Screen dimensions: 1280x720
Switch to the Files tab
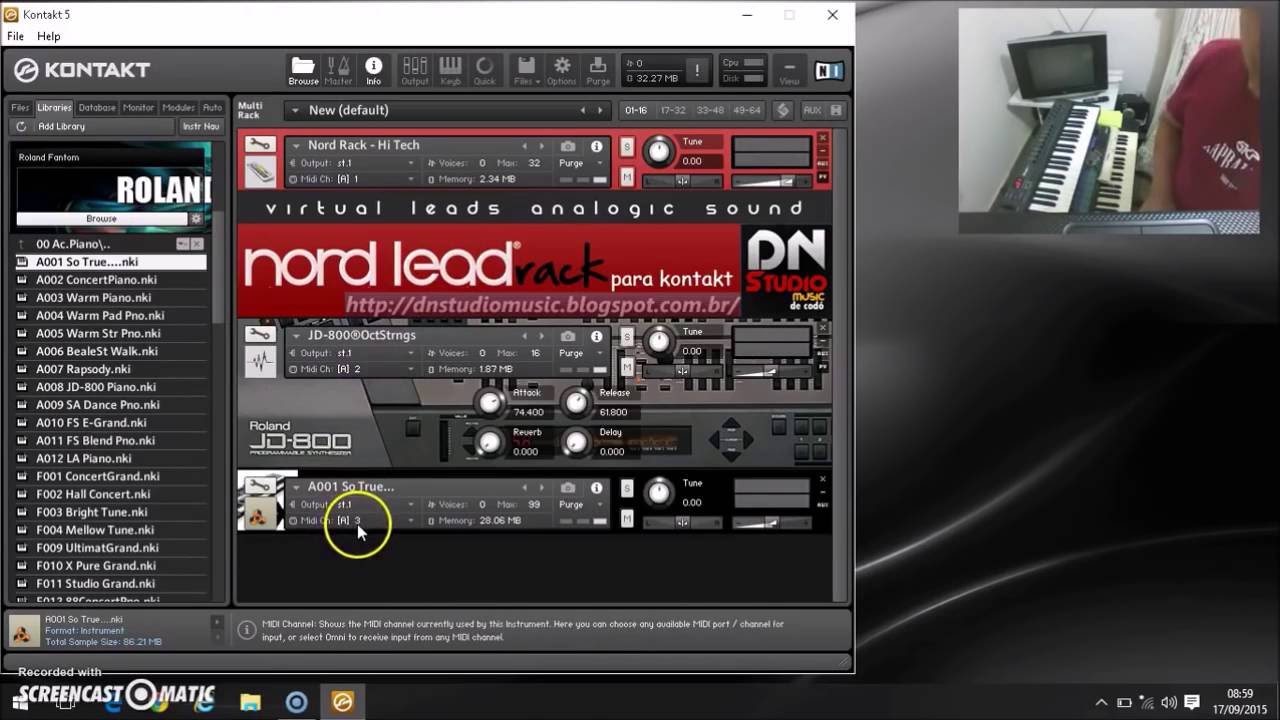tap(20, 108)
